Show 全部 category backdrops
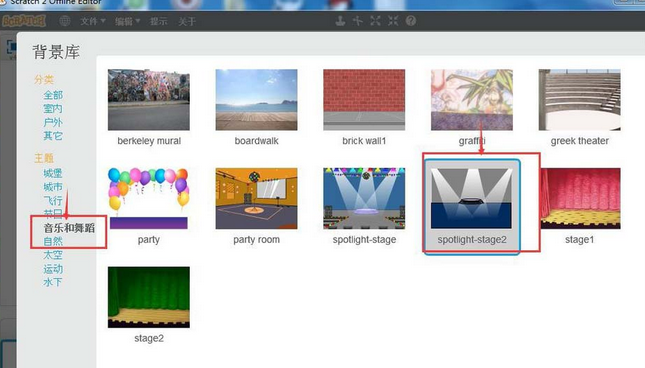The height and width of the screenshot is (368, 645). click(x=53, y=95)
